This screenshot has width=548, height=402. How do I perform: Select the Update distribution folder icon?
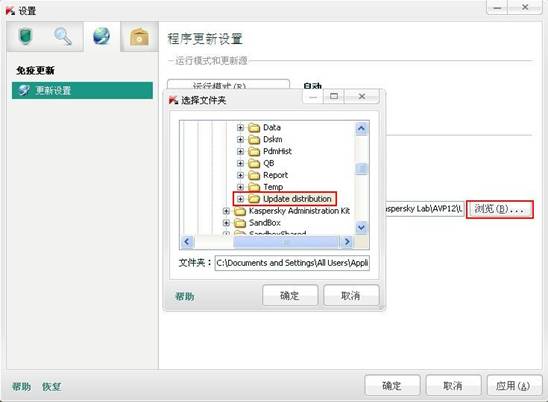tap(254, 199)
